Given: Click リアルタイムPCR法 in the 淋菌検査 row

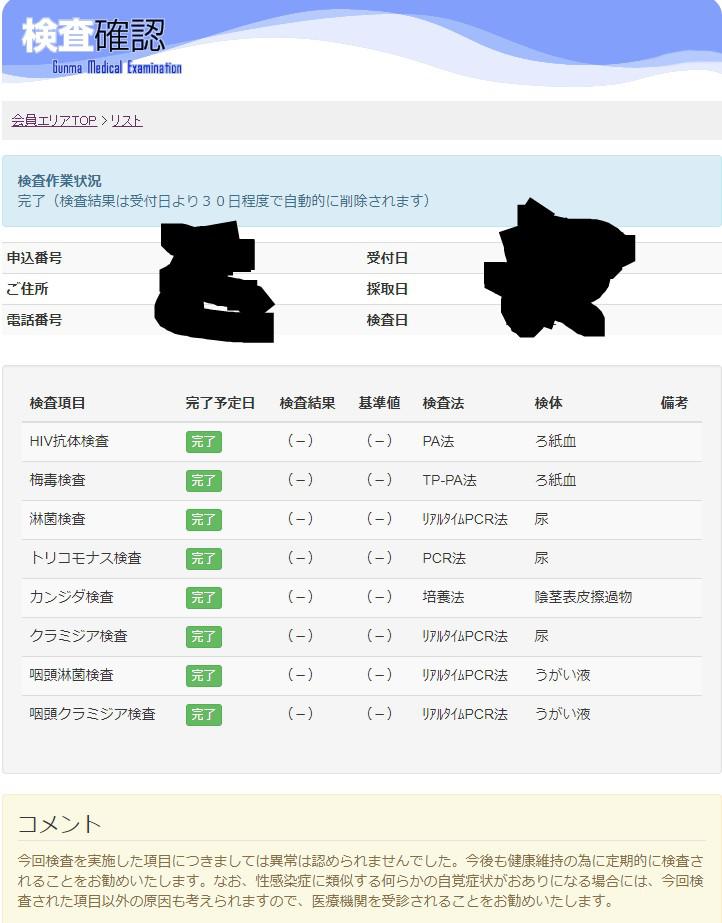Looking at the screenshot, I should (x=465, y=519).
